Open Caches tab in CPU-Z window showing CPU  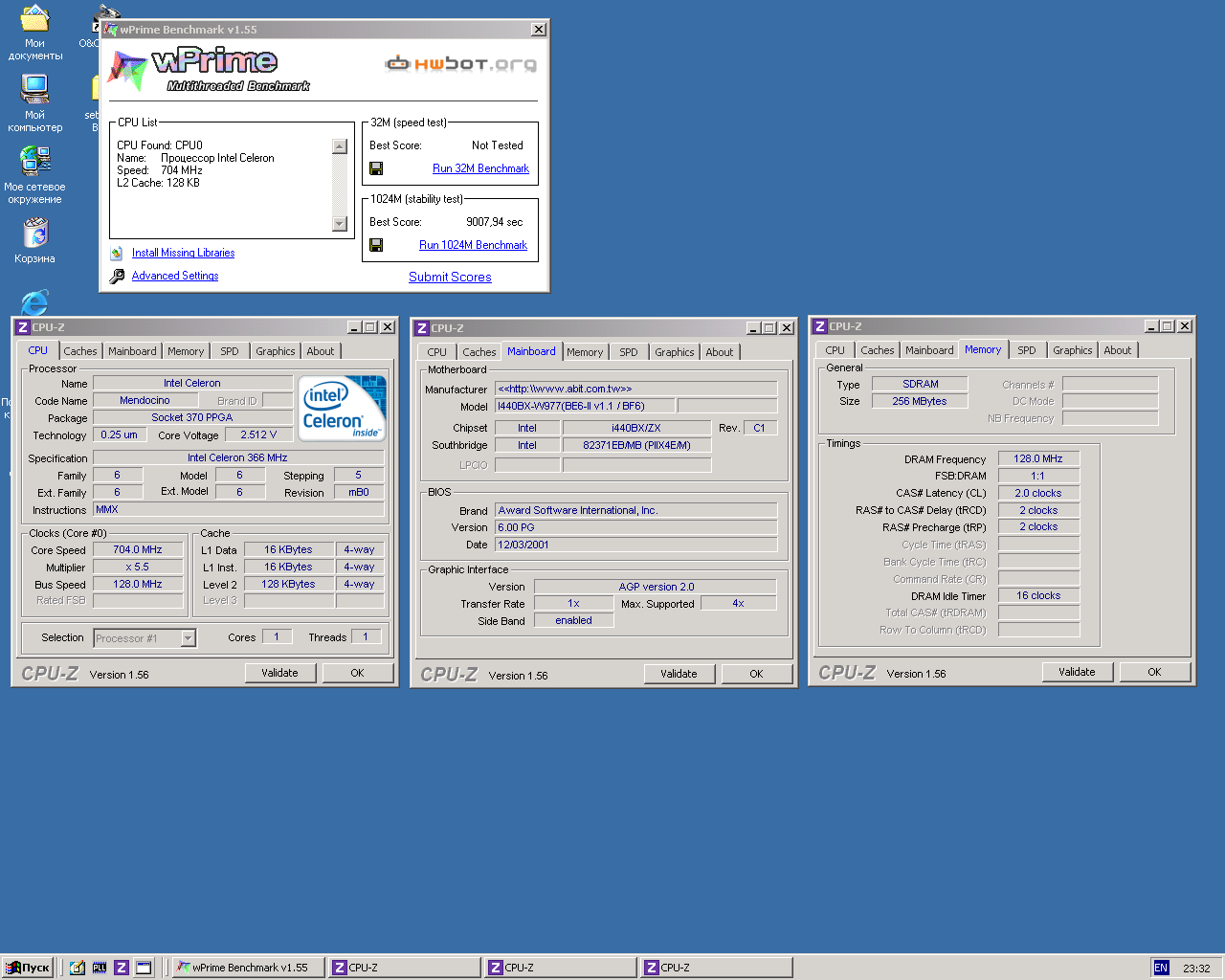(x=80, y=351)
